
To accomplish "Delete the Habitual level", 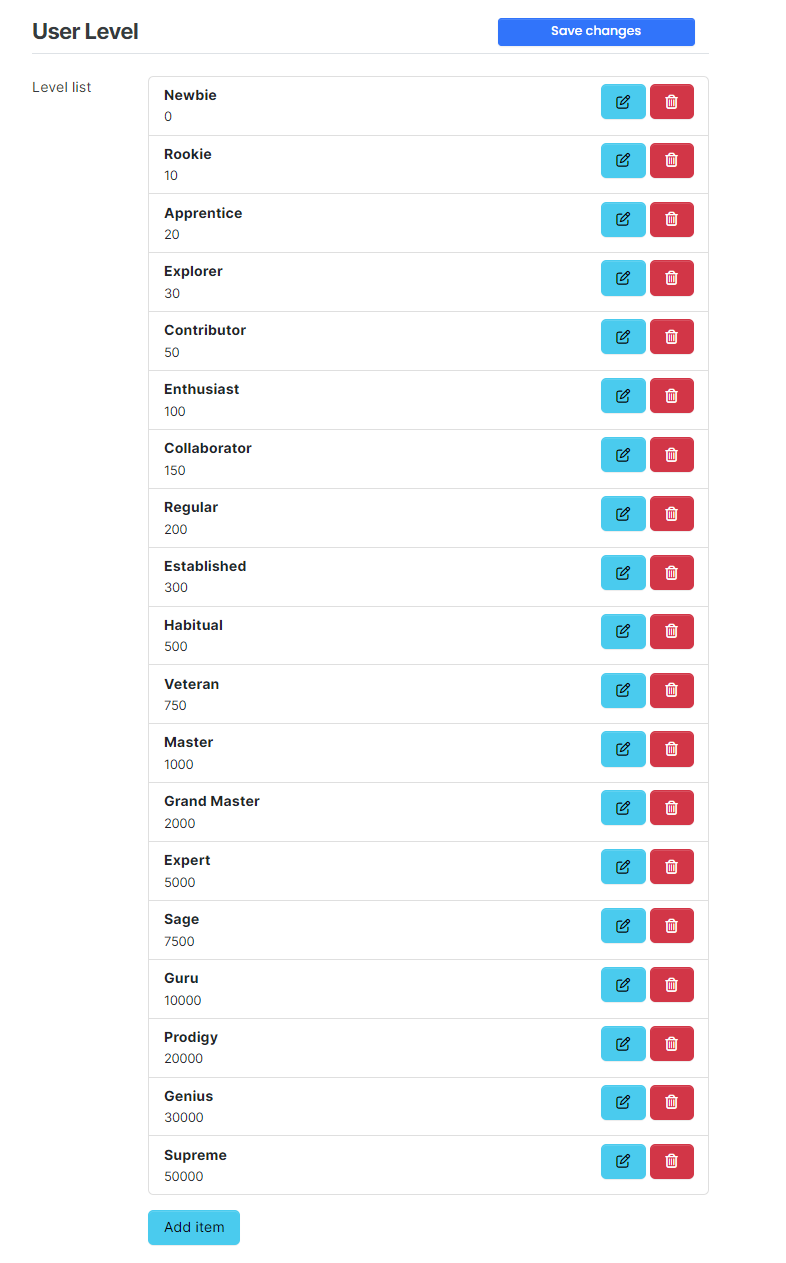I will point(671,631).
